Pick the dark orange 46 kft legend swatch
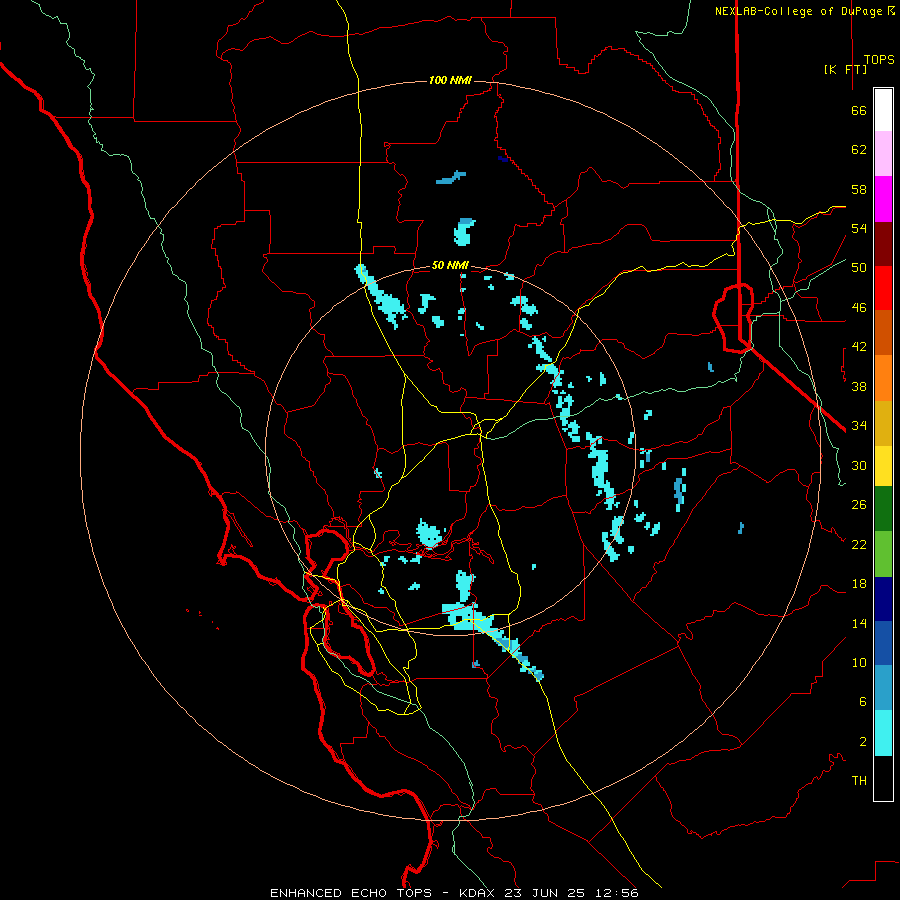This screenshot has height=900, width=900. point(883,333)
